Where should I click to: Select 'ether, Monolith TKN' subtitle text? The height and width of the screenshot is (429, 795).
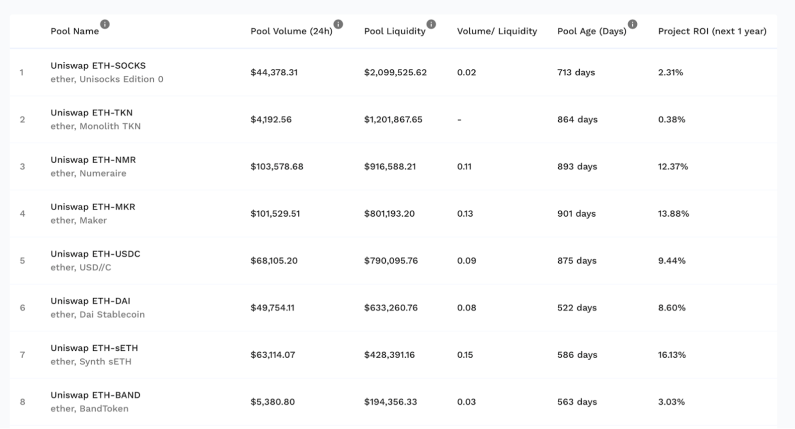coord(95,126)
